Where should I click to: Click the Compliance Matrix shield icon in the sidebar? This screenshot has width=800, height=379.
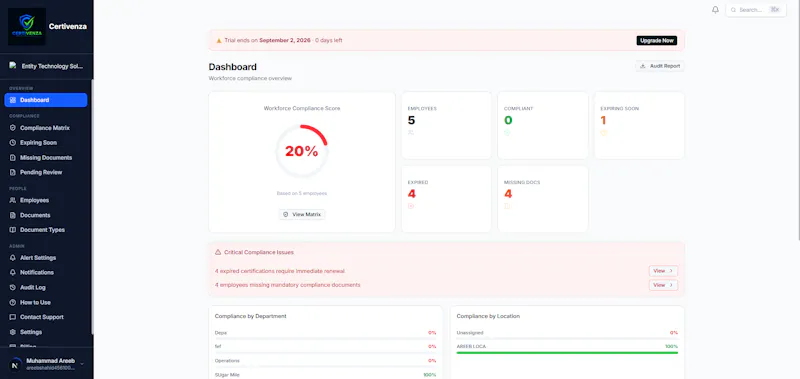coord(13,128)
